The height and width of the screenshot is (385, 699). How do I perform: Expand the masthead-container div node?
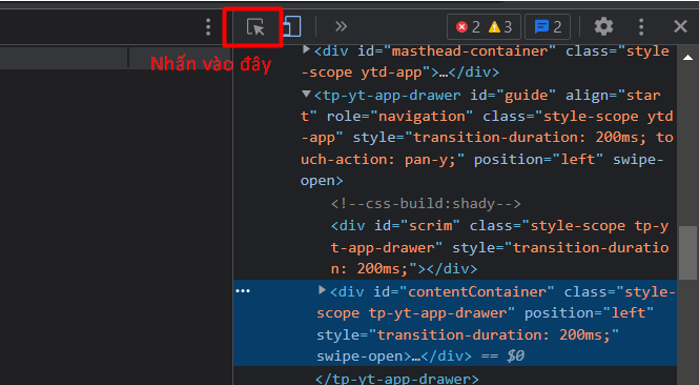point(306,49)
